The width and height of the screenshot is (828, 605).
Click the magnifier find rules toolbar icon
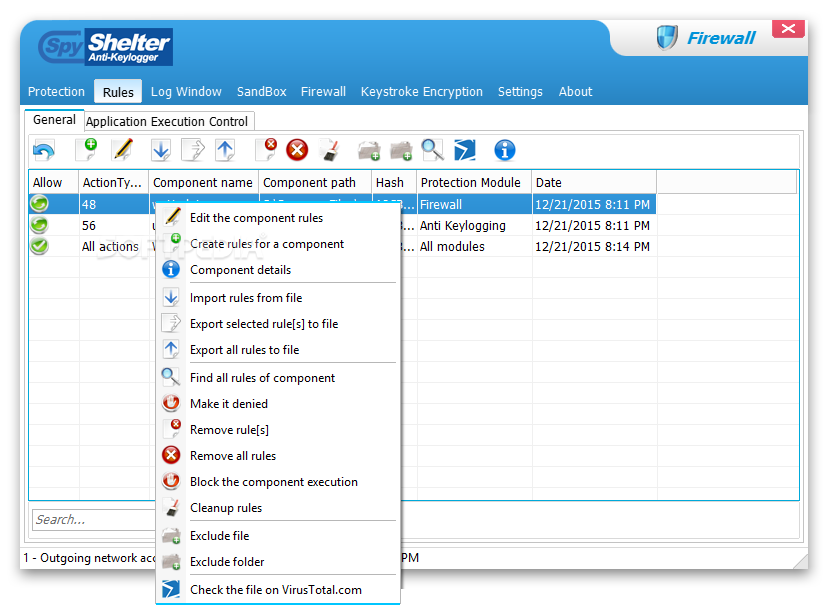pos(432,150)
